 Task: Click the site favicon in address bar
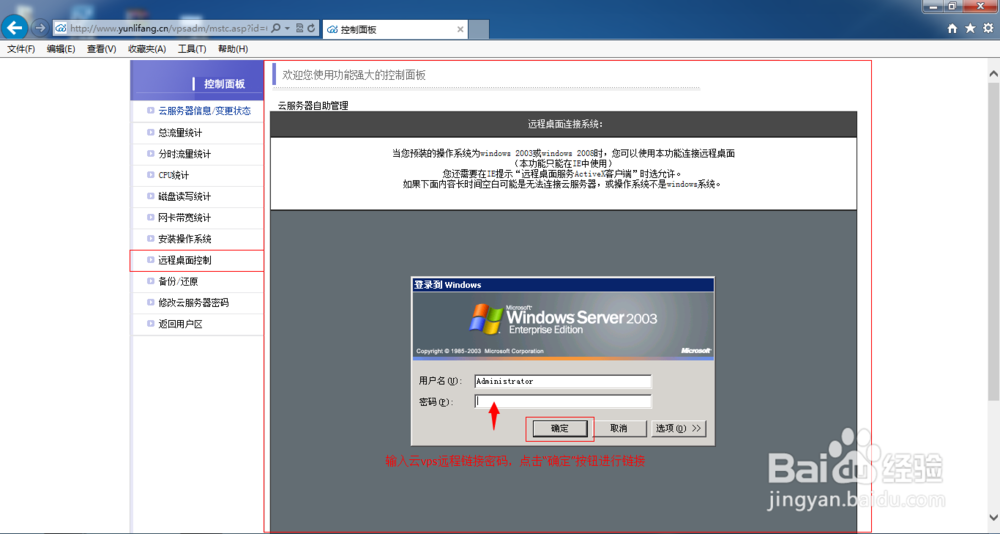61,28
